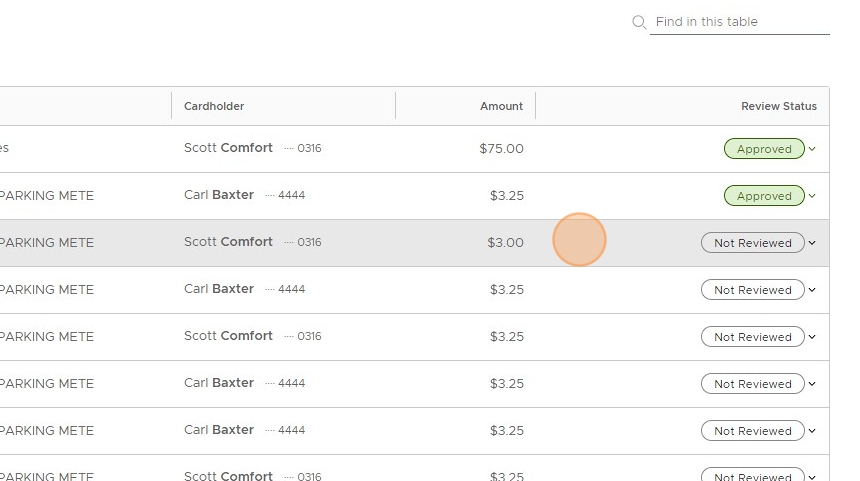Expand the status chevron in the sixth row
The image size is (860, 481).
tap(812, 384)
